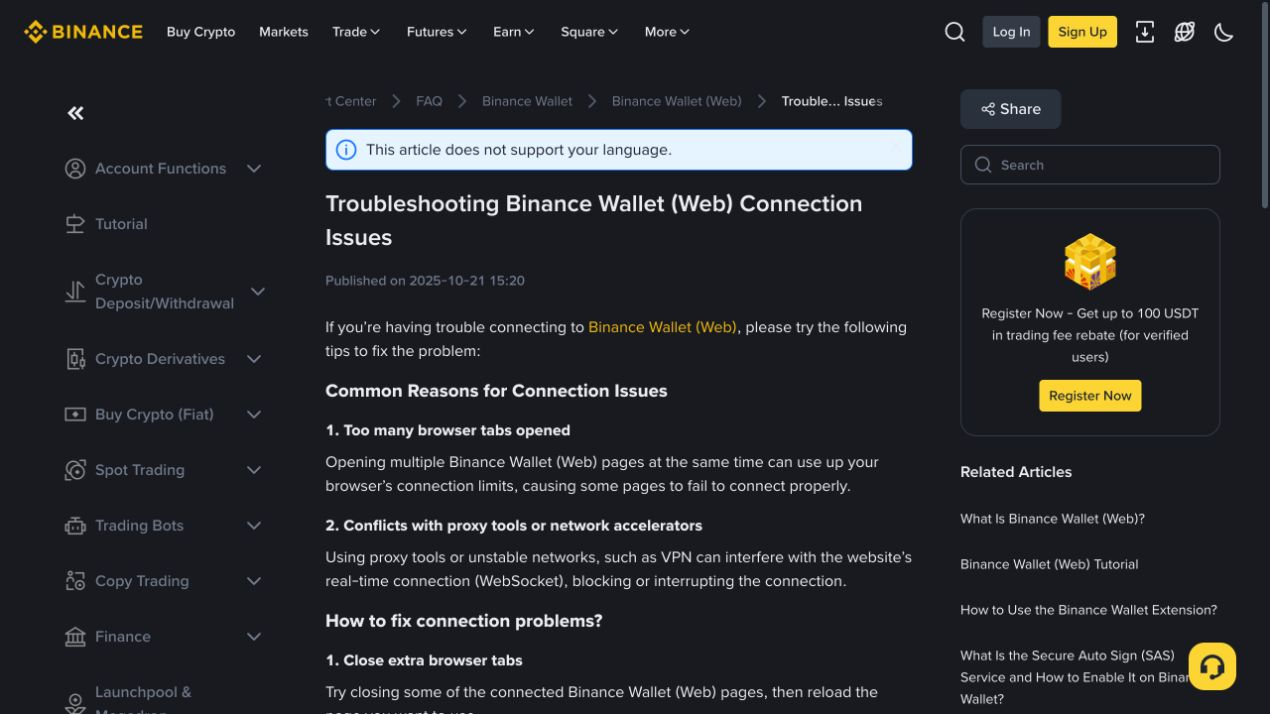This screenshot has width=1270, height=714.
Task: Click the Launchpool sidebar icon
Action: click(75, 703)
